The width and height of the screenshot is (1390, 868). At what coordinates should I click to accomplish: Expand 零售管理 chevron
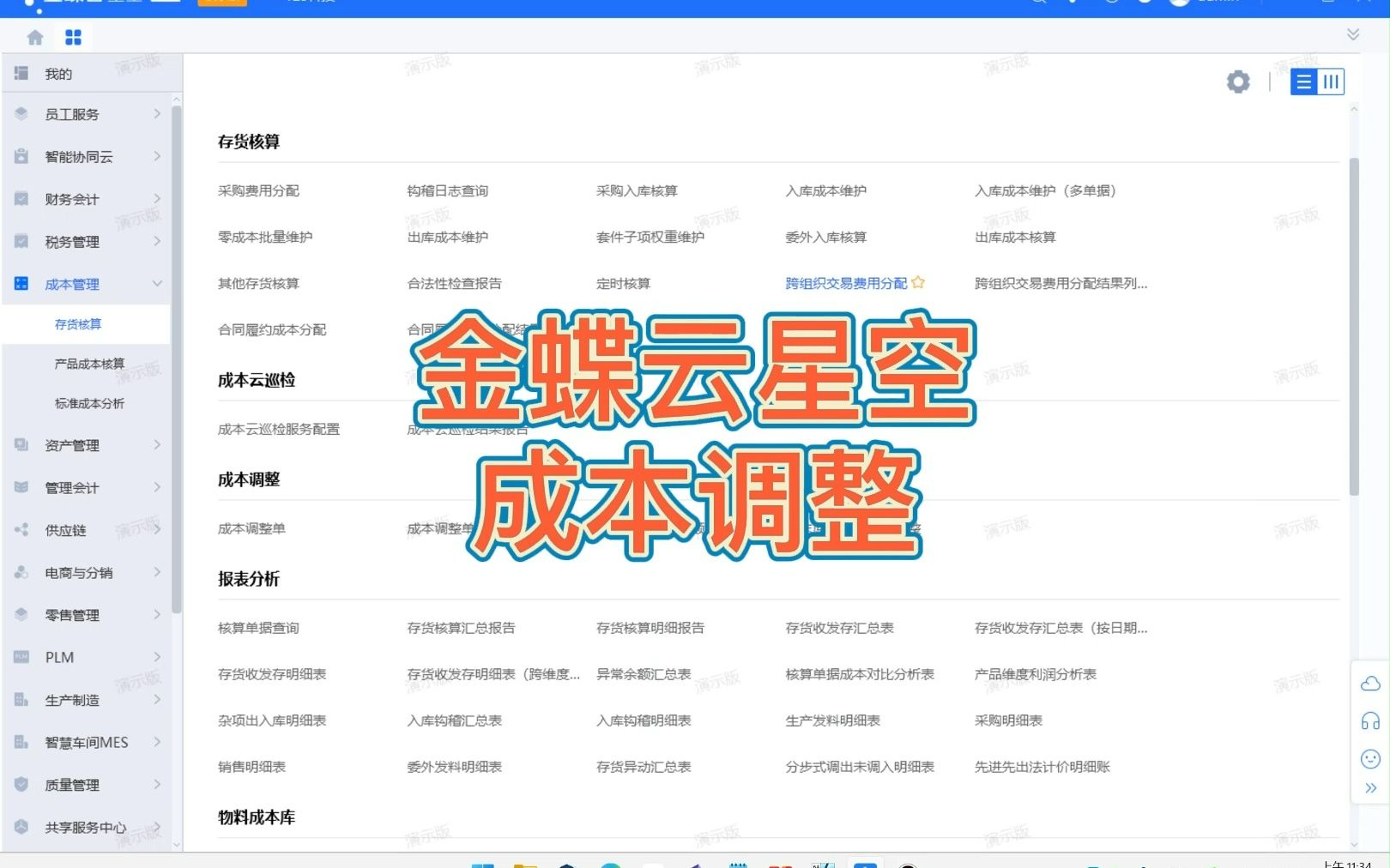pos(157,614)
